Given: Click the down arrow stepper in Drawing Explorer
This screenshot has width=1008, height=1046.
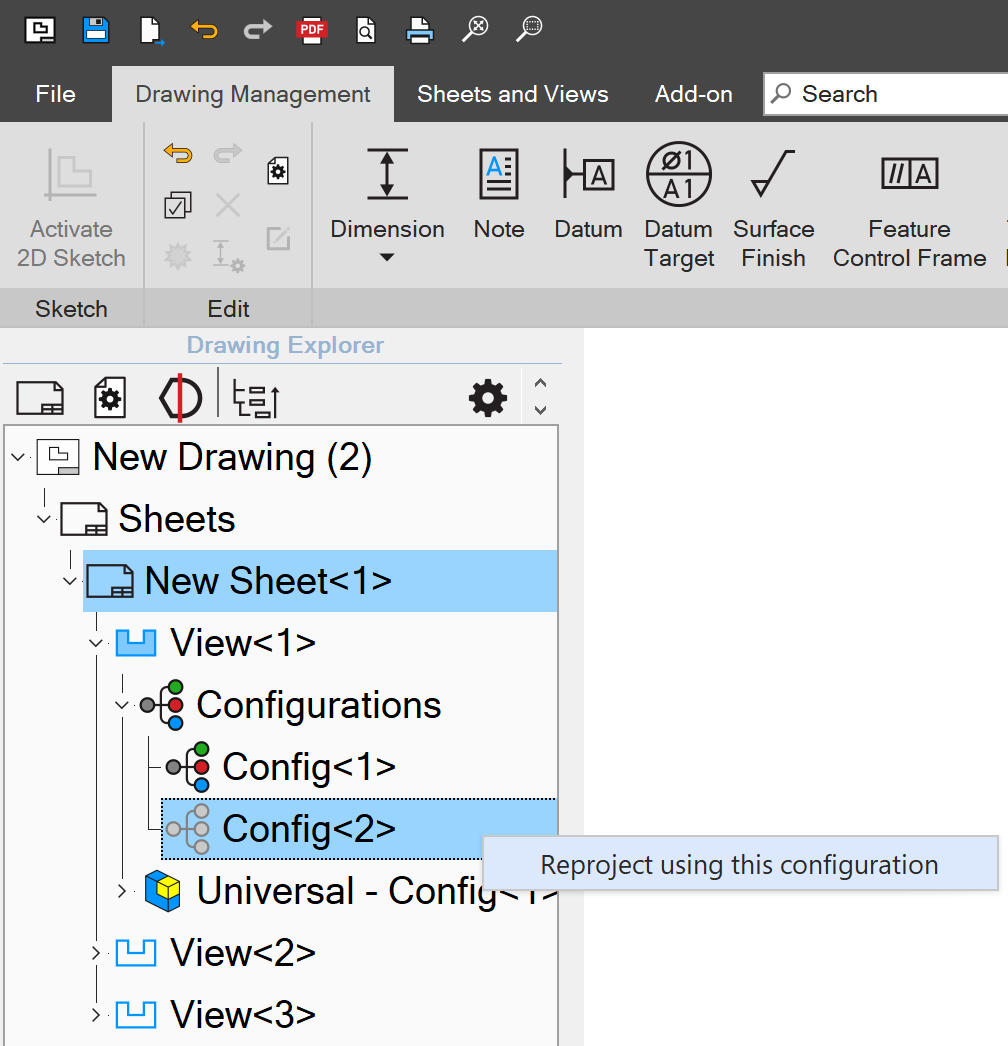Looking at the screenshot, I should (x=540, y=410).
